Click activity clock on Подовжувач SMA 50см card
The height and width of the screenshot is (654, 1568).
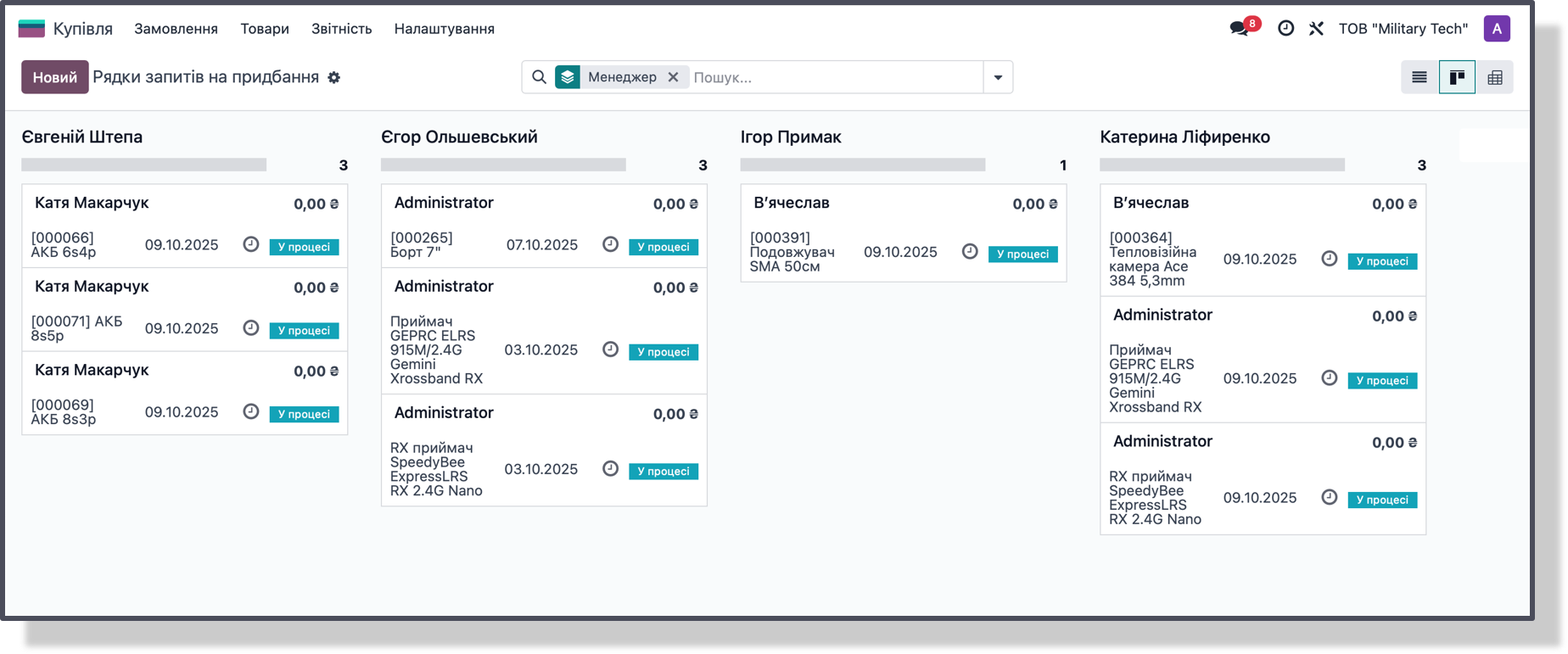(970, 252)
